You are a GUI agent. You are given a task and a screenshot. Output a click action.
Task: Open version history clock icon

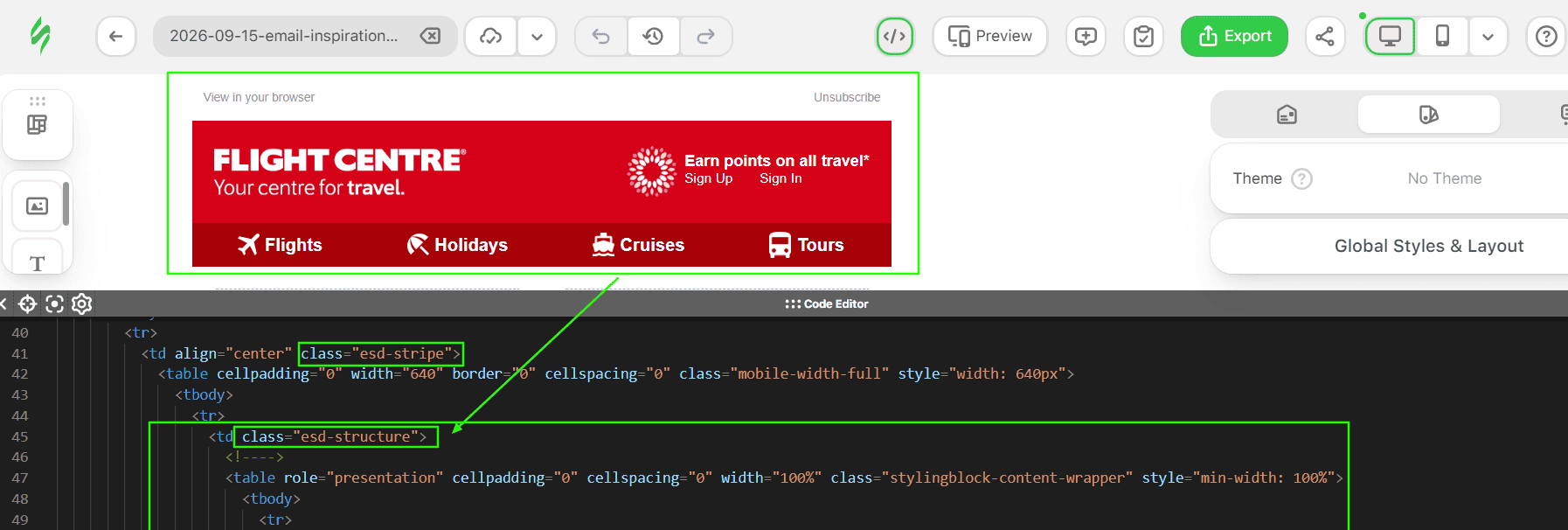click(653, 36)
